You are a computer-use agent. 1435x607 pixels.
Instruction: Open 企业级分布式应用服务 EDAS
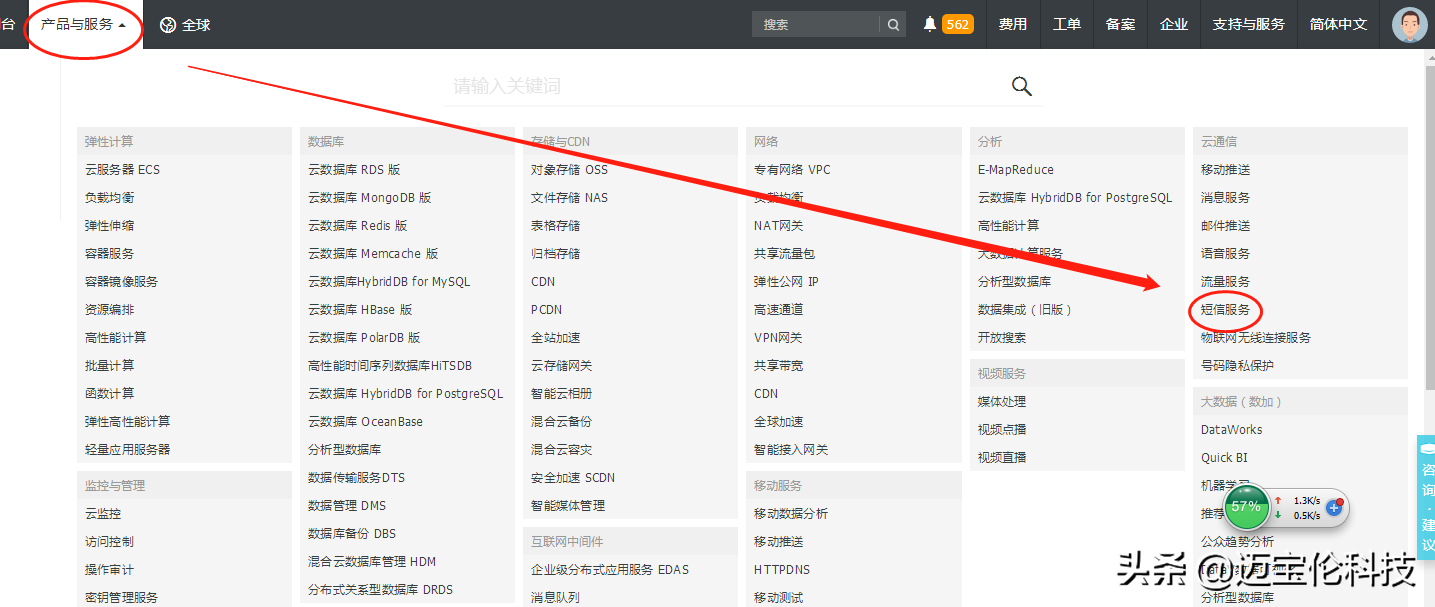610,570
